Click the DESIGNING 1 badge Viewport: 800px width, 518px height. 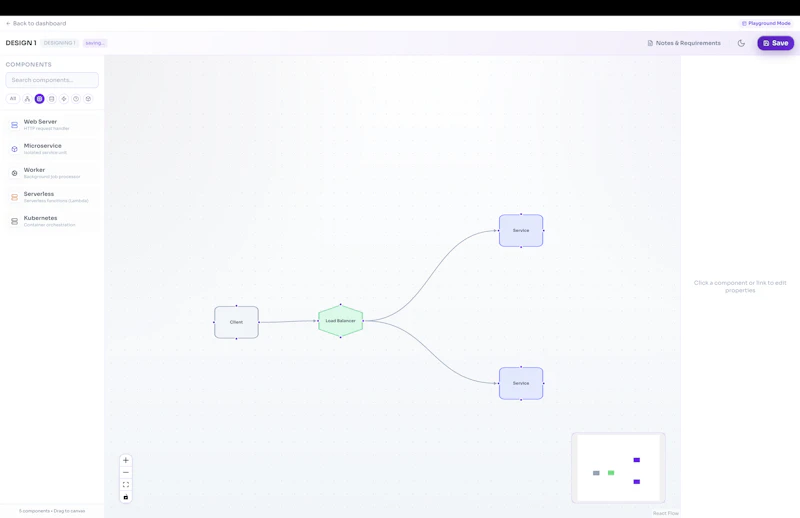[x=59, y=43]
